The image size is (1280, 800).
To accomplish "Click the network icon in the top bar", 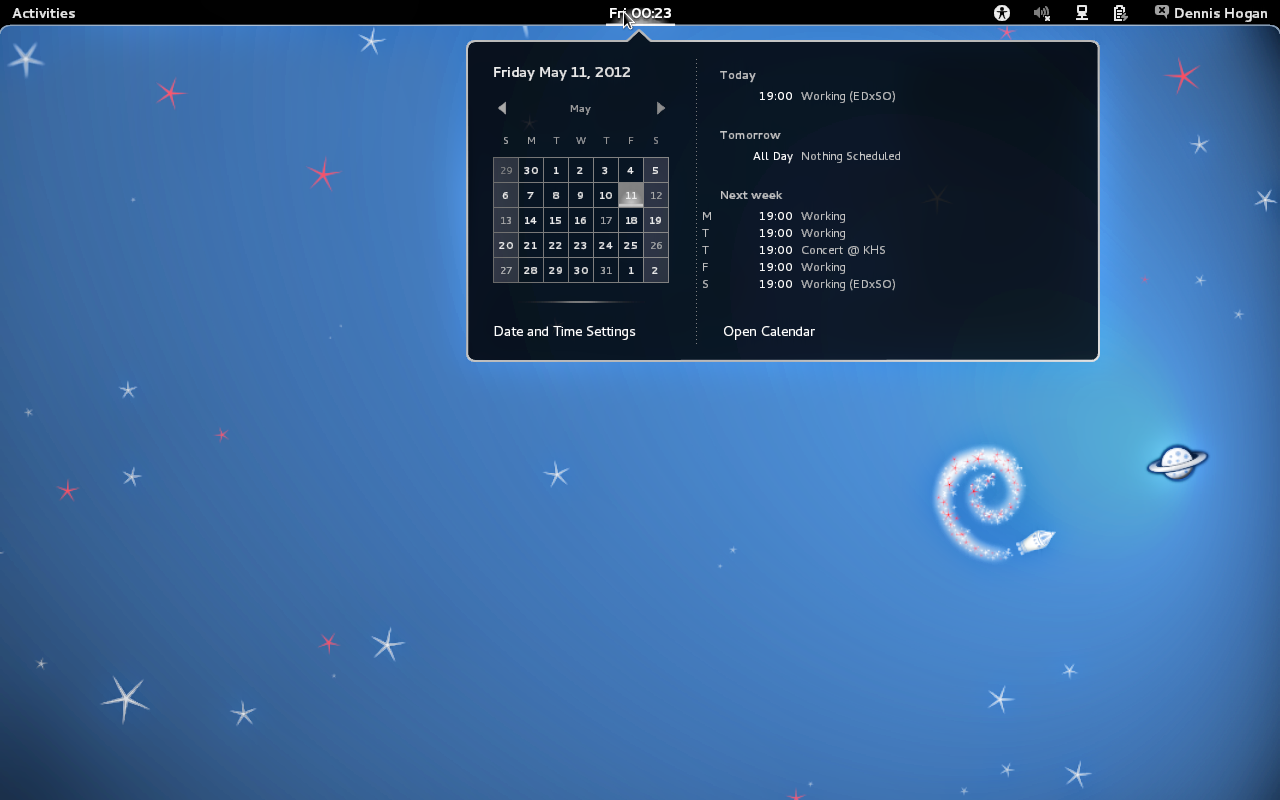I will click(1081, 13).
